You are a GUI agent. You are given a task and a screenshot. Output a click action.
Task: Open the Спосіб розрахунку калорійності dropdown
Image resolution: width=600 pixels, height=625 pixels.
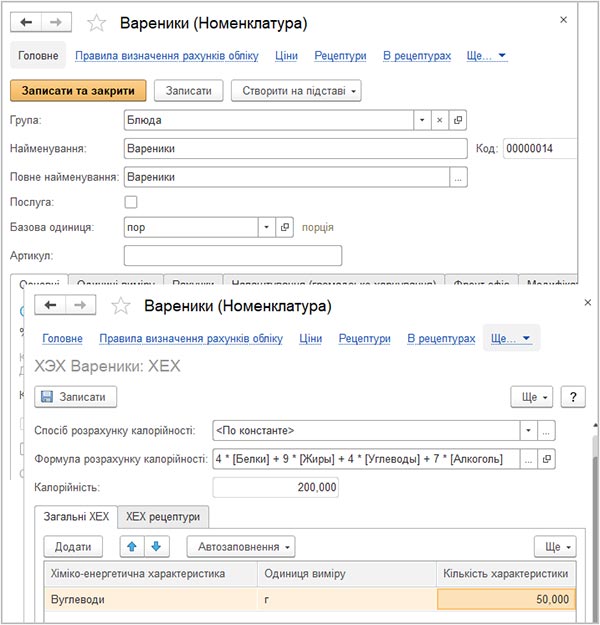tap(528, 431)
